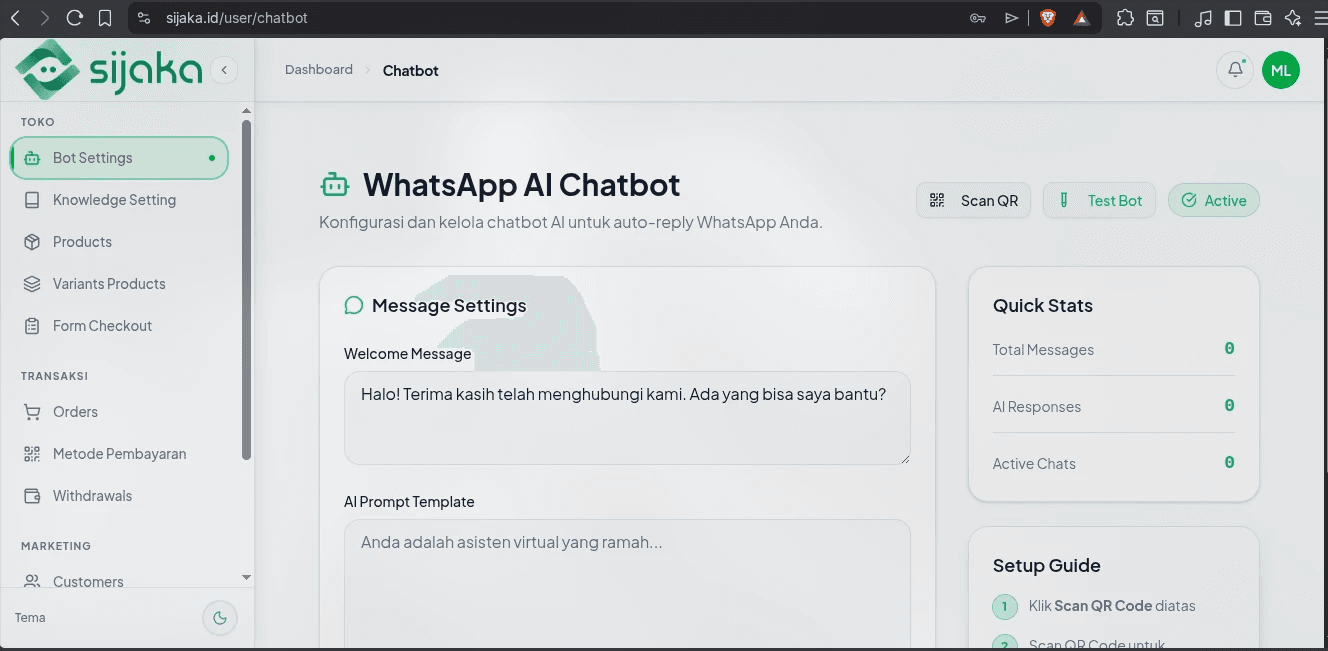Open the Brave wallet icon
1328x651 pixels.
click(x=1262, y=18)
